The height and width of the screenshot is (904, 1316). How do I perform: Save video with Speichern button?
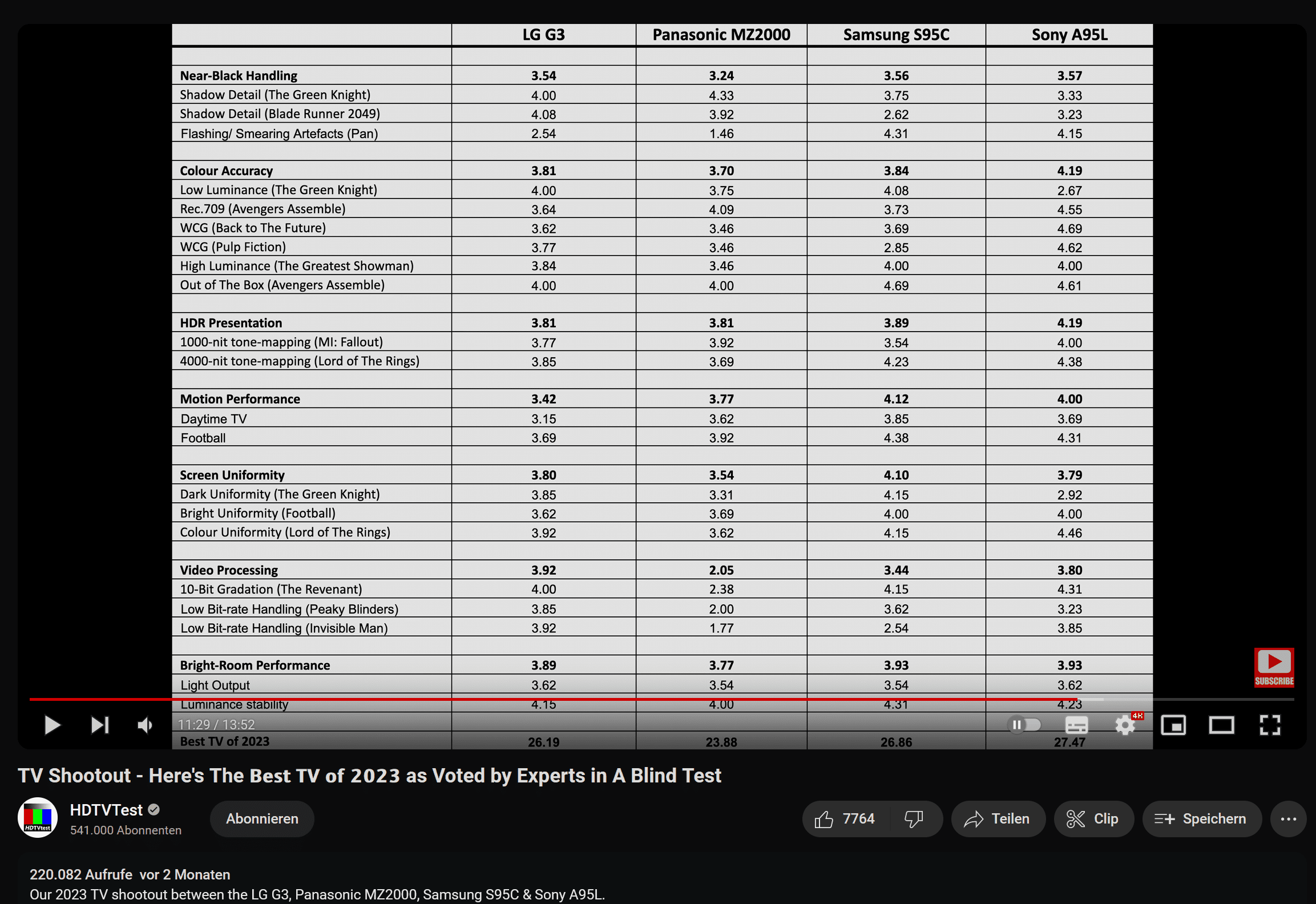point(1201,818)
